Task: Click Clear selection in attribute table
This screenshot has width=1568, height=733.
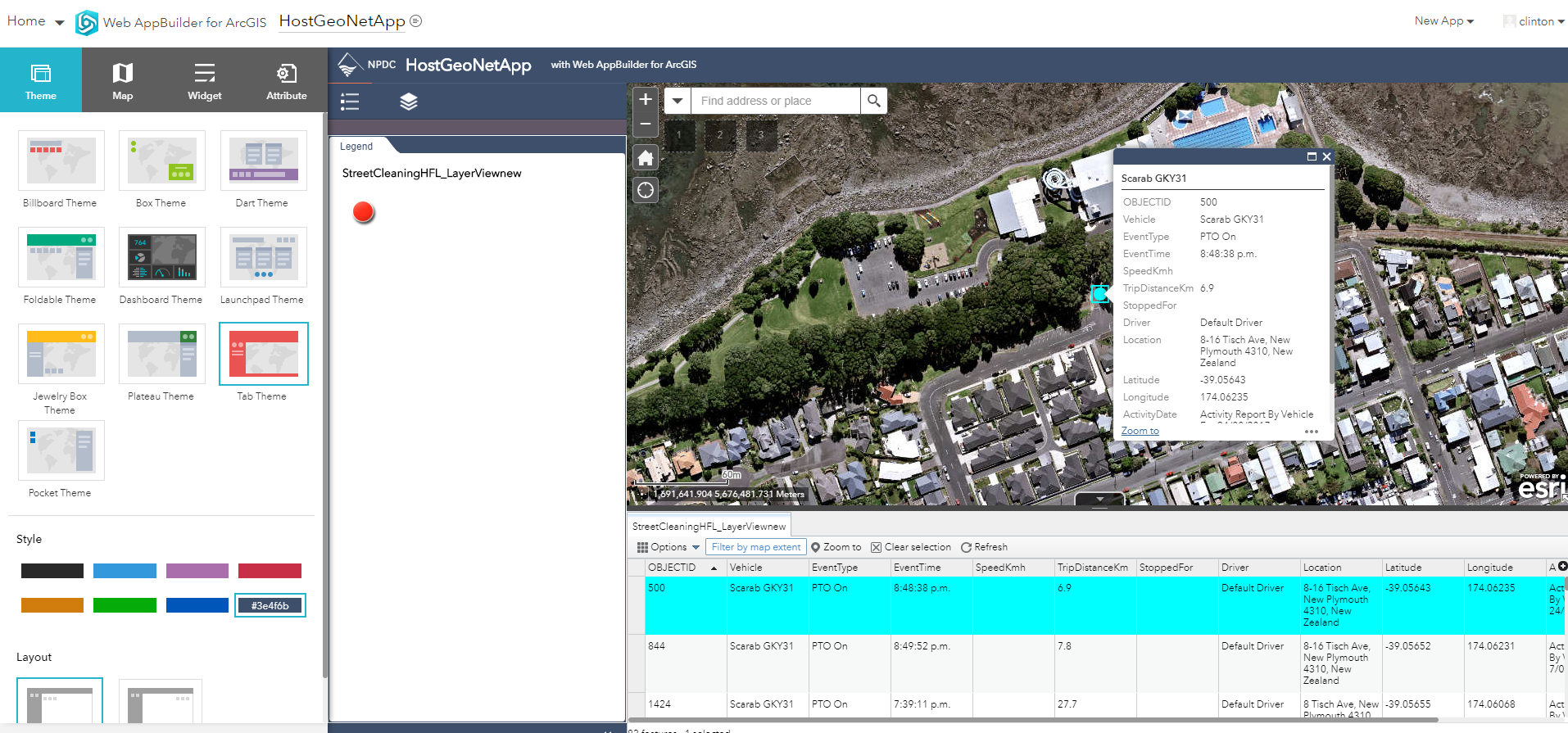Action: [x=911, y=547]
